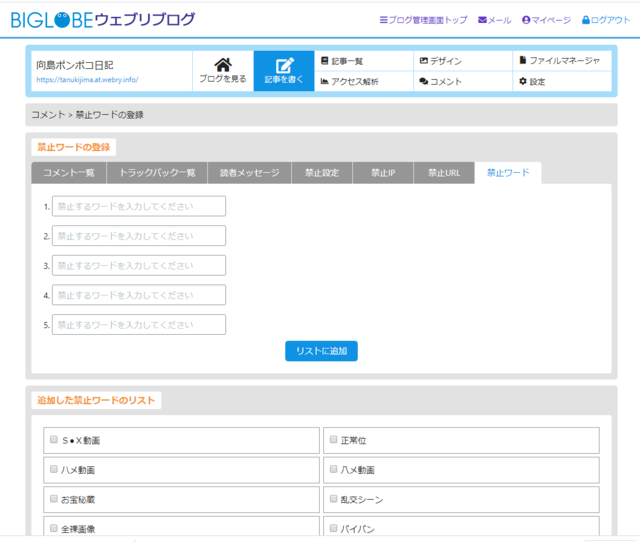This screenshot has height=542, width=640.
Task: Focus banned word input field 1
Action: [x=139, y=207]
